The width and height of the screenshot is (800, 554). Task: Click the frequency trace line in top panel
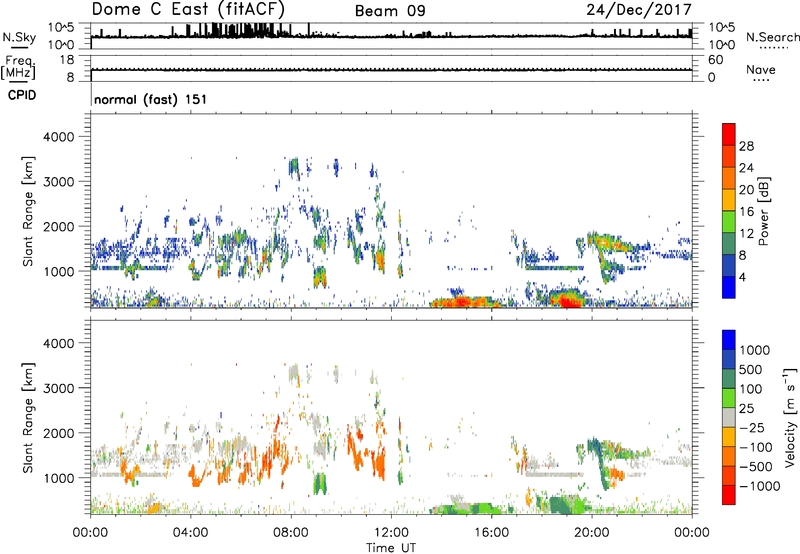tap(391, 69)
